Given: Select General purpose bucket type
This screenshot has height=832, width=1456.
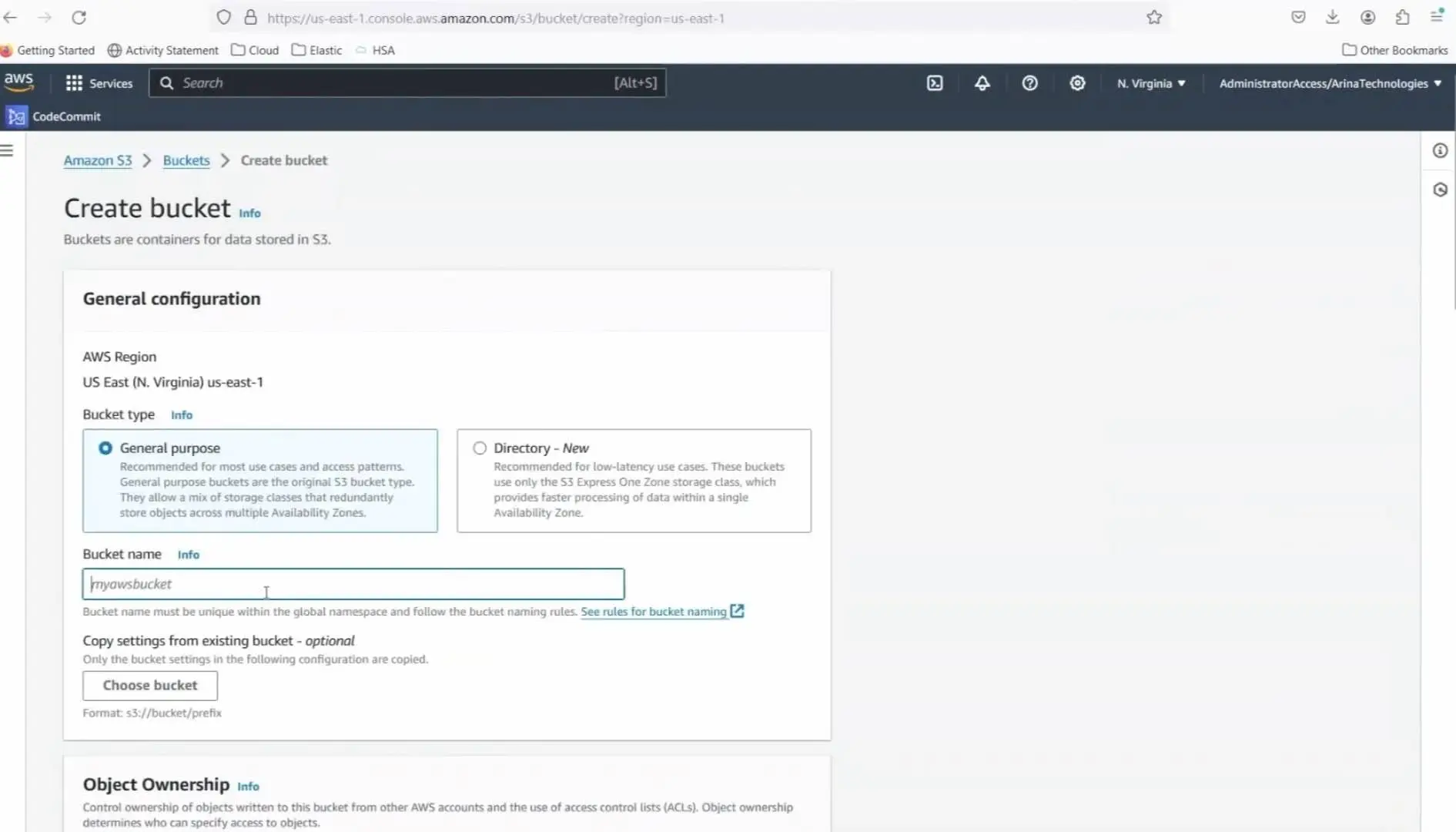Looking at the screenshot, I should click(105, 448).
